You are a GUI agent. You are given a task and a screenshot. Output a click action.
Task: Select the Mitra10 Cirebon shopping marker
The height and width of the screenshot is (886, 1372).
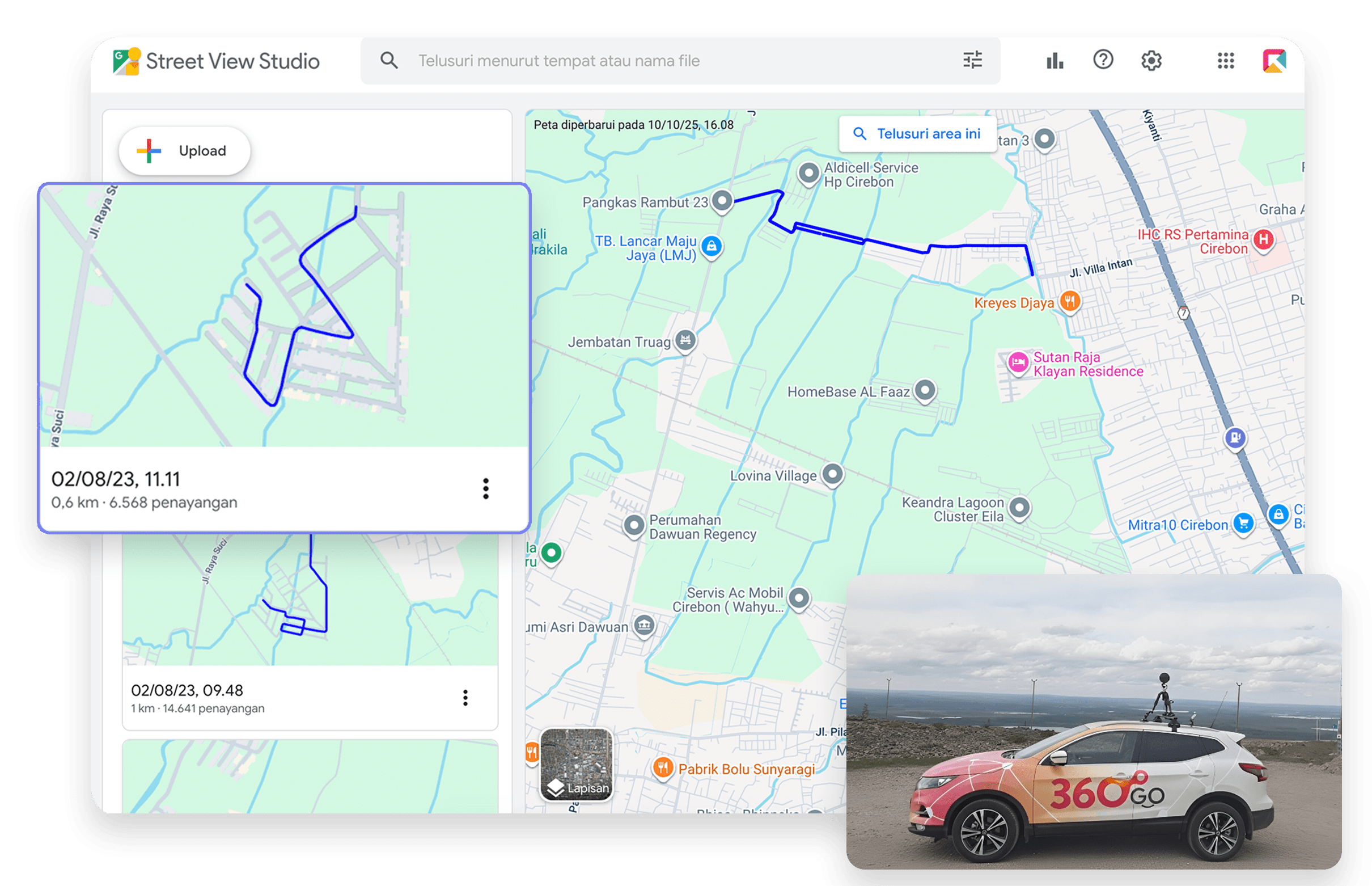1243,525
